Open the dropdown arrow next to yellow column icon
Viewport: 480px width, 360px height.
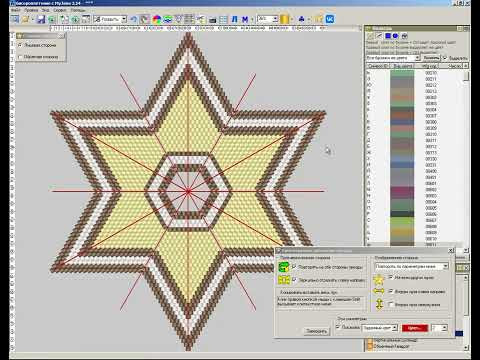tap(292, 19)
